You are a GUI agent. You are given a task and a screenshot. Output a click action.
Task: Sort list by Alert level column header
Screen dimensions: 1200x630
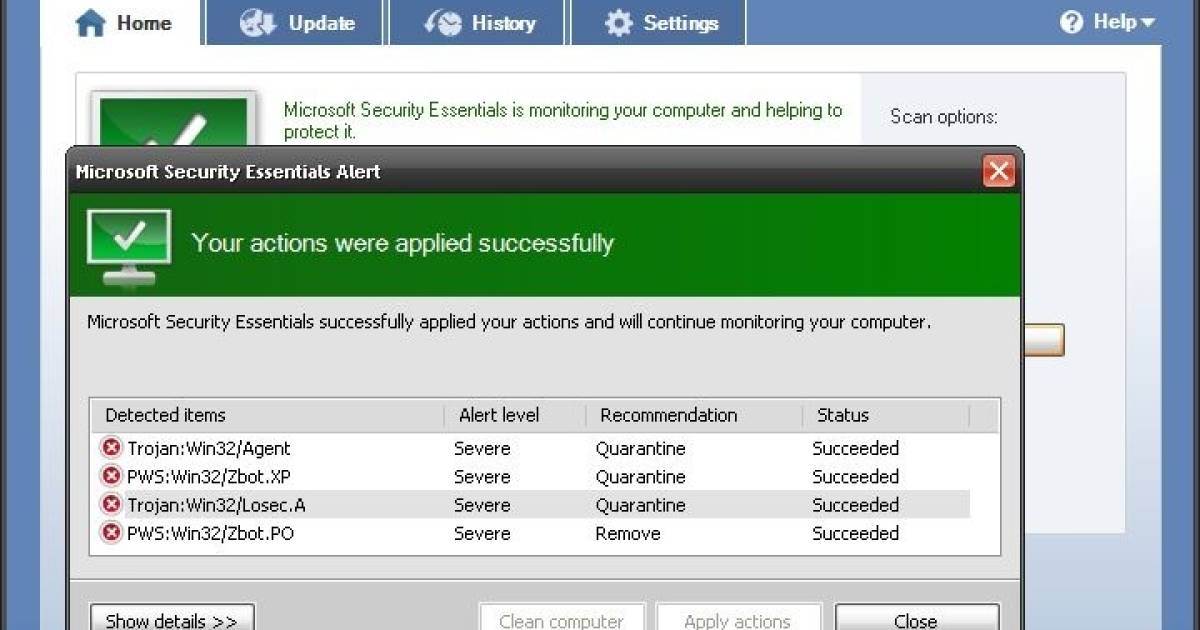499,415
